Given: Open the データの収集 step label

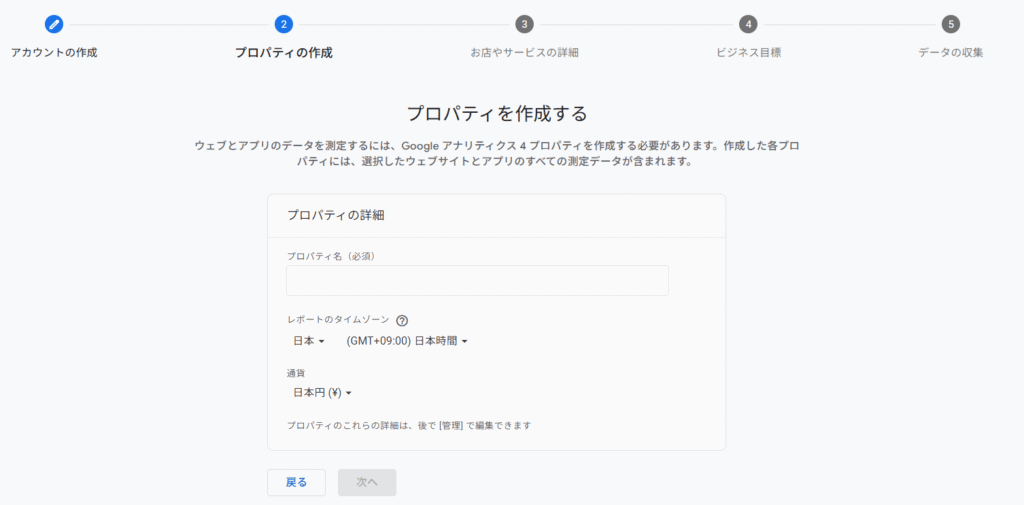Looking at the screenshot, I should tap(950, 52).
